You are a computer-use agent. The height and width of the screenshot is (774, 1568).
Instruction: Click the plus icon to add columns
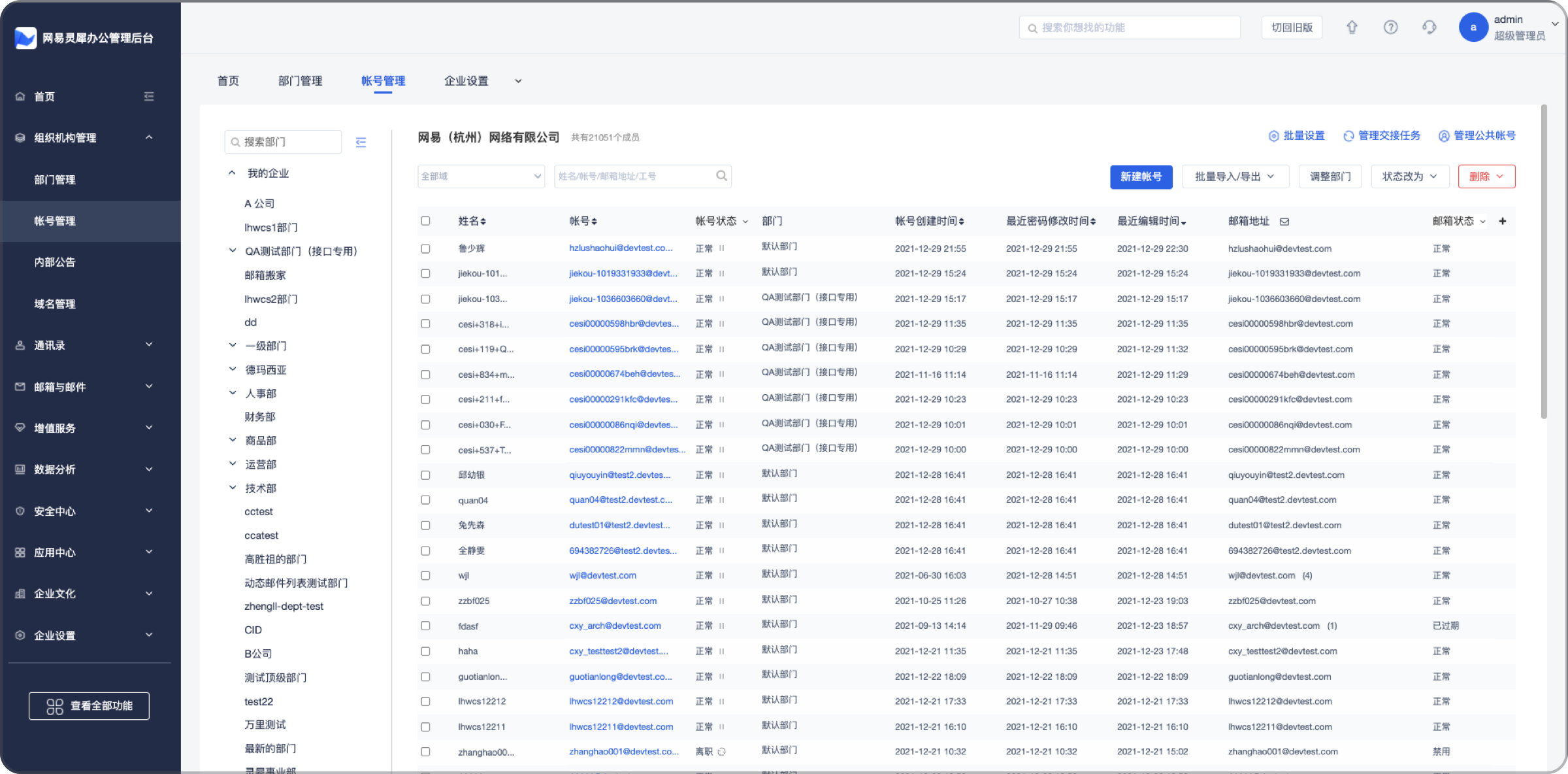tap(1502, 221)
